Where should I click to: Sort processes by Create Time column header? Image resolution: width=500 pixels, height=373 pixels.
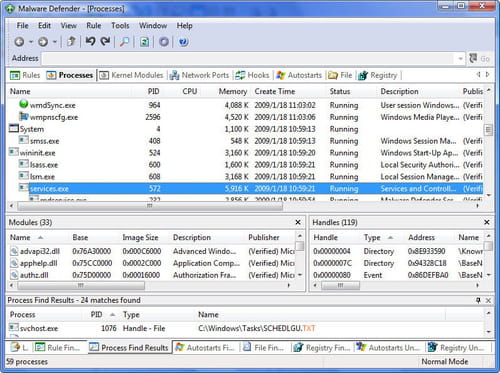275,91
